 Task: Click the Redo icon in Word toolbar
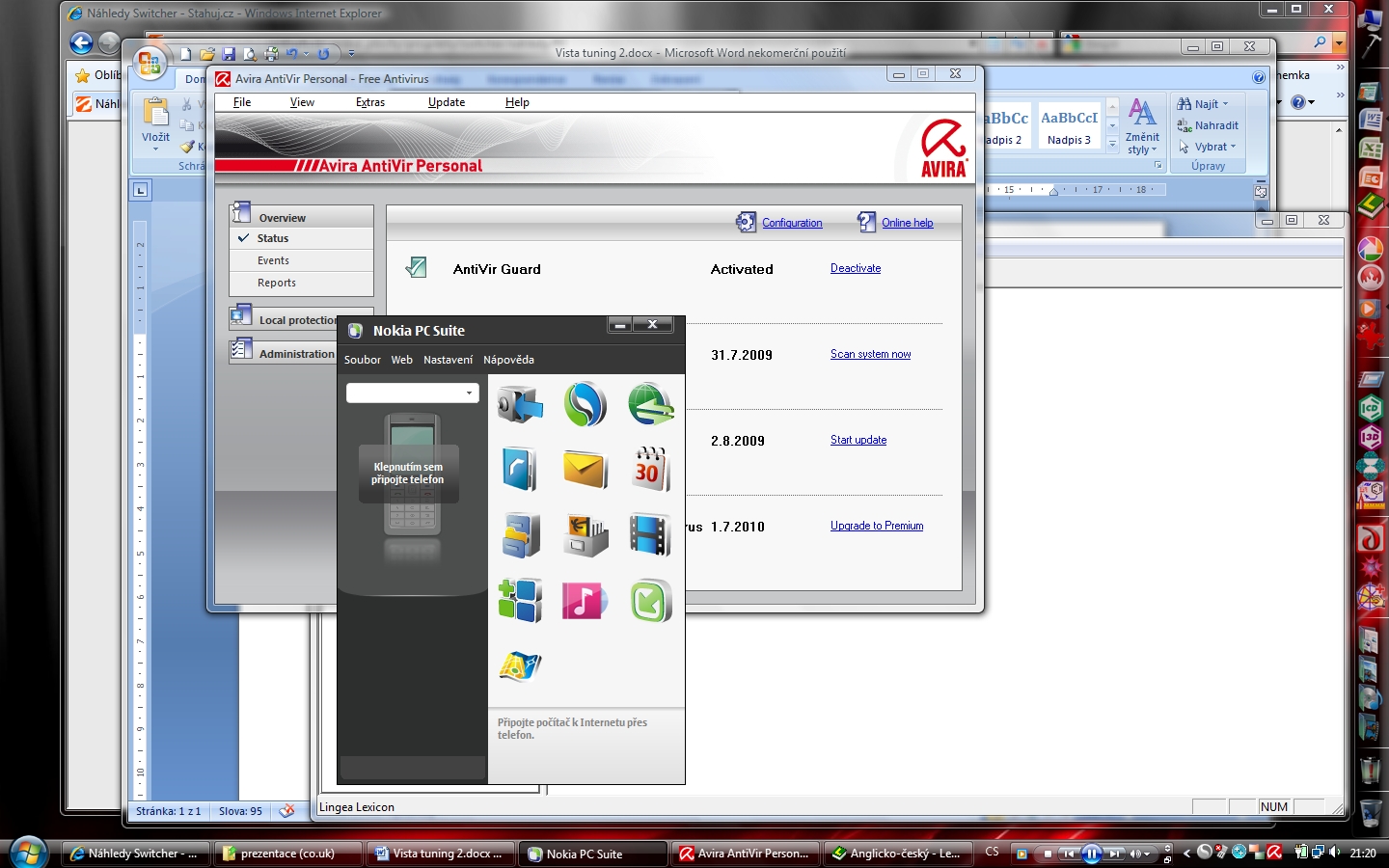click(324, 54)
